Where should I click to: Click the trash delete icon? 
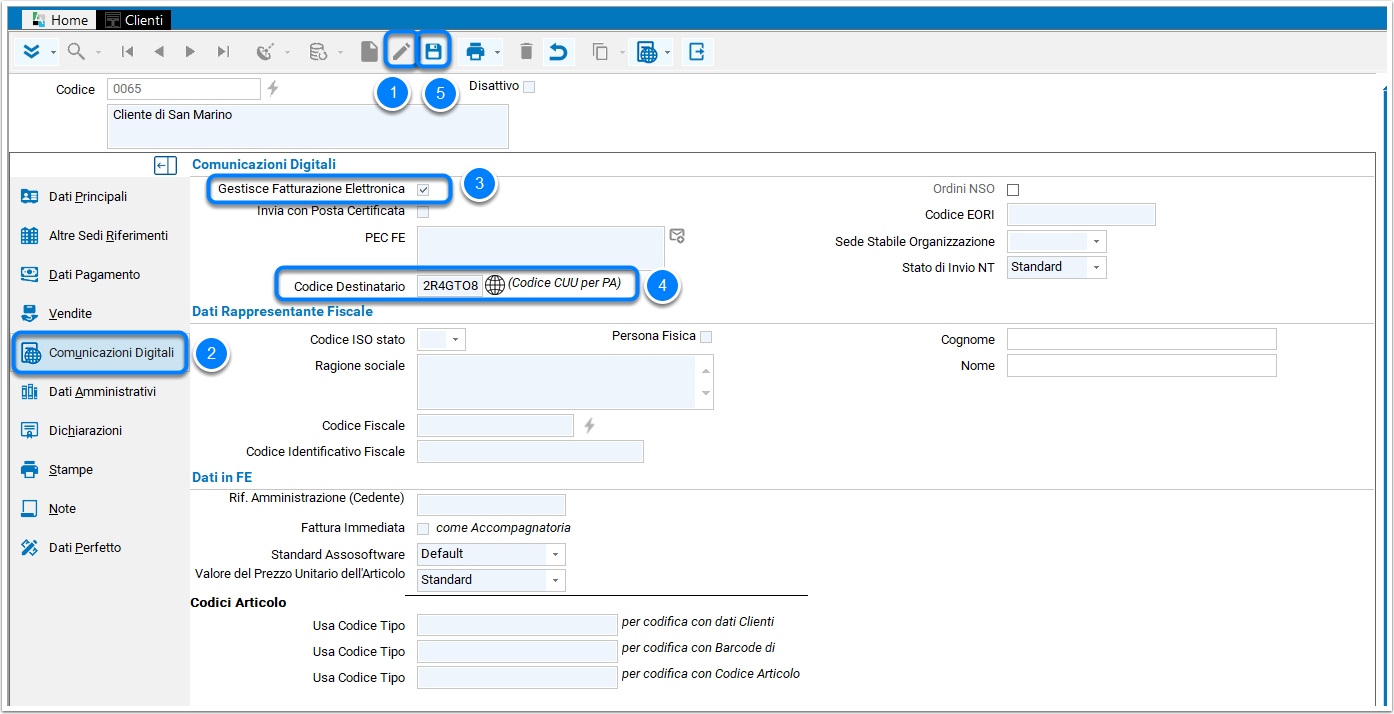526,52
